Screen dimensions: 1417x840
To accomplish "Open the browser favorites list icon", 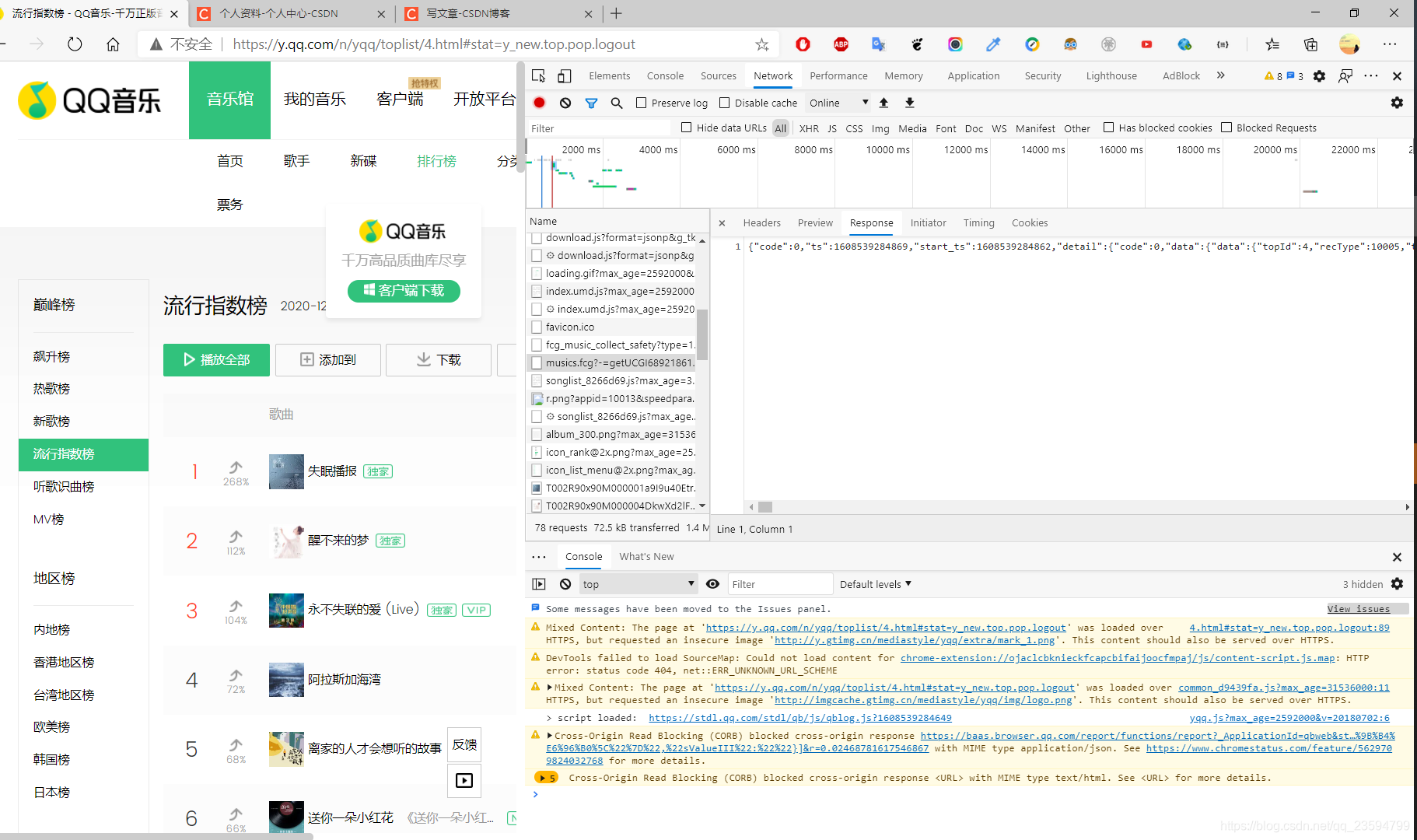I will pyautogui.click(x=1272, y=44).
